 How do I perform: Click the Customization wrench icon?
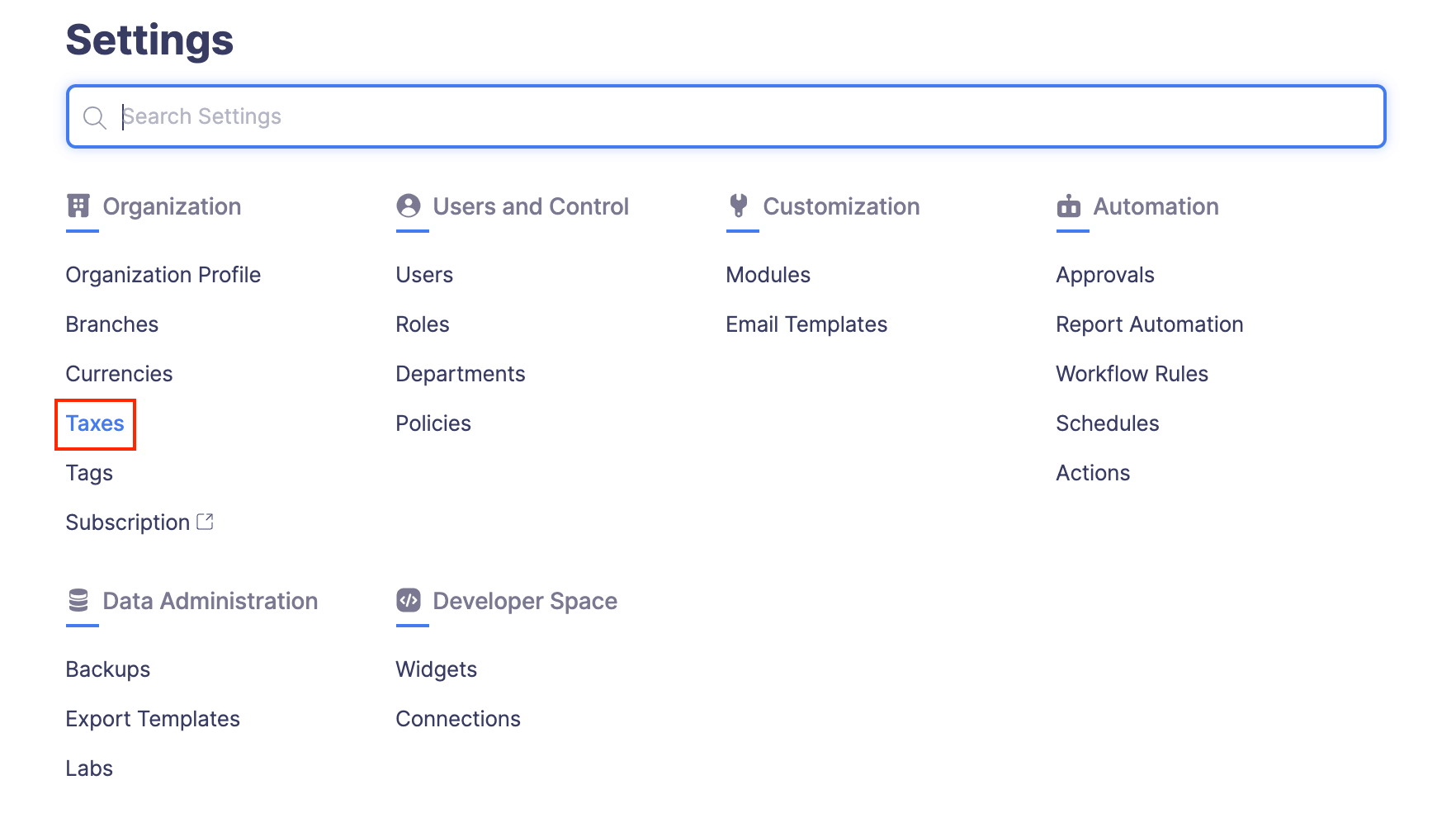(x=739, y=206)
